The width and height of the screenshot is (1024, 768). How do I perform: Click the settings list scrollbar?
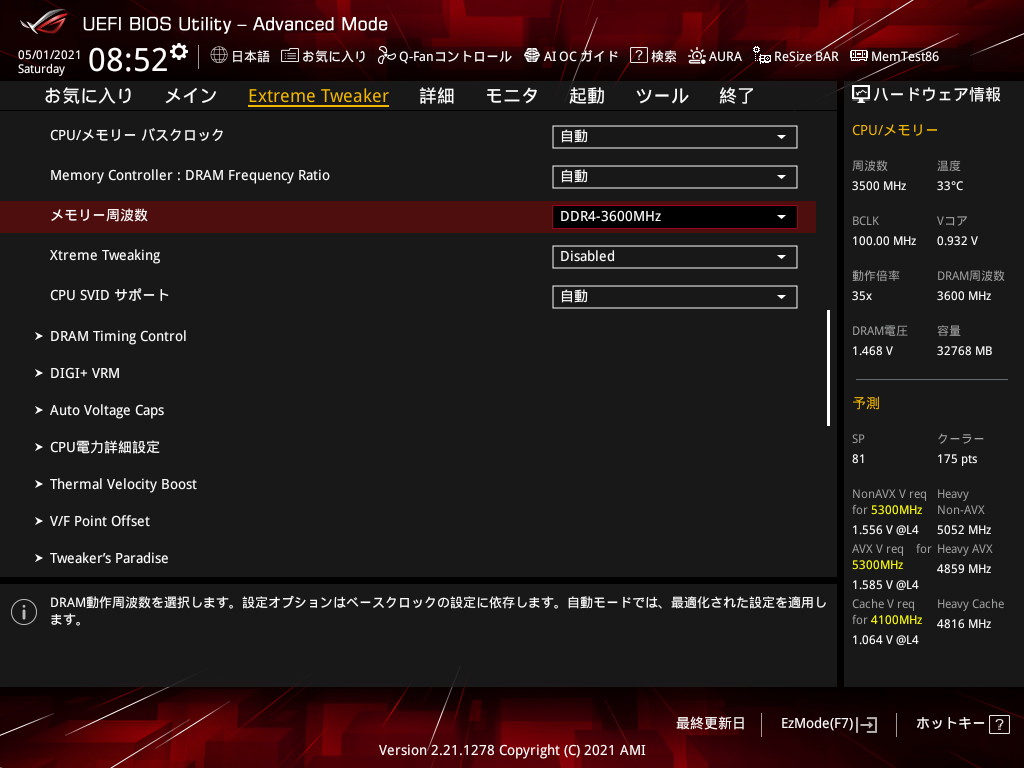point(828,368)
